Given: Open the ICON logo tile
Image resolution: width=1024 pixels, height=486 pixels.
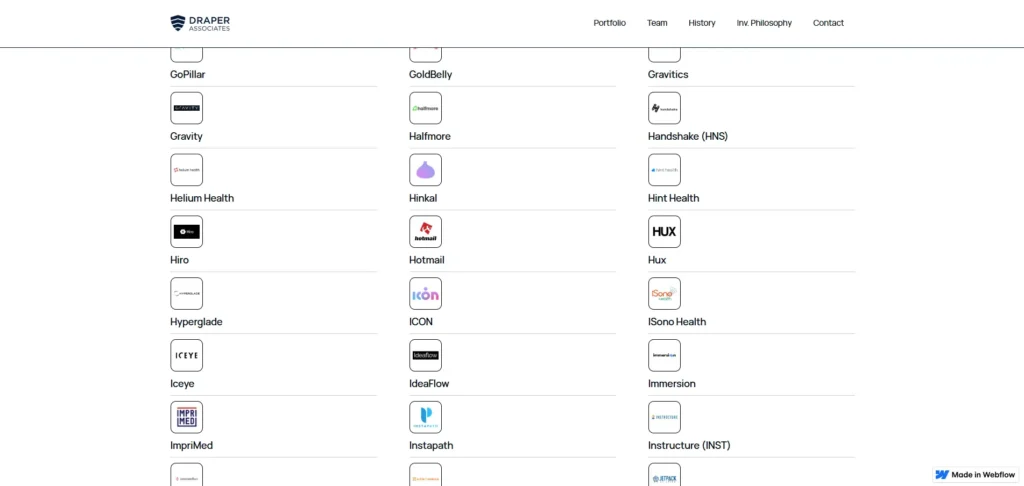Looking at the screenshot, I should click(x=426, y=293).
